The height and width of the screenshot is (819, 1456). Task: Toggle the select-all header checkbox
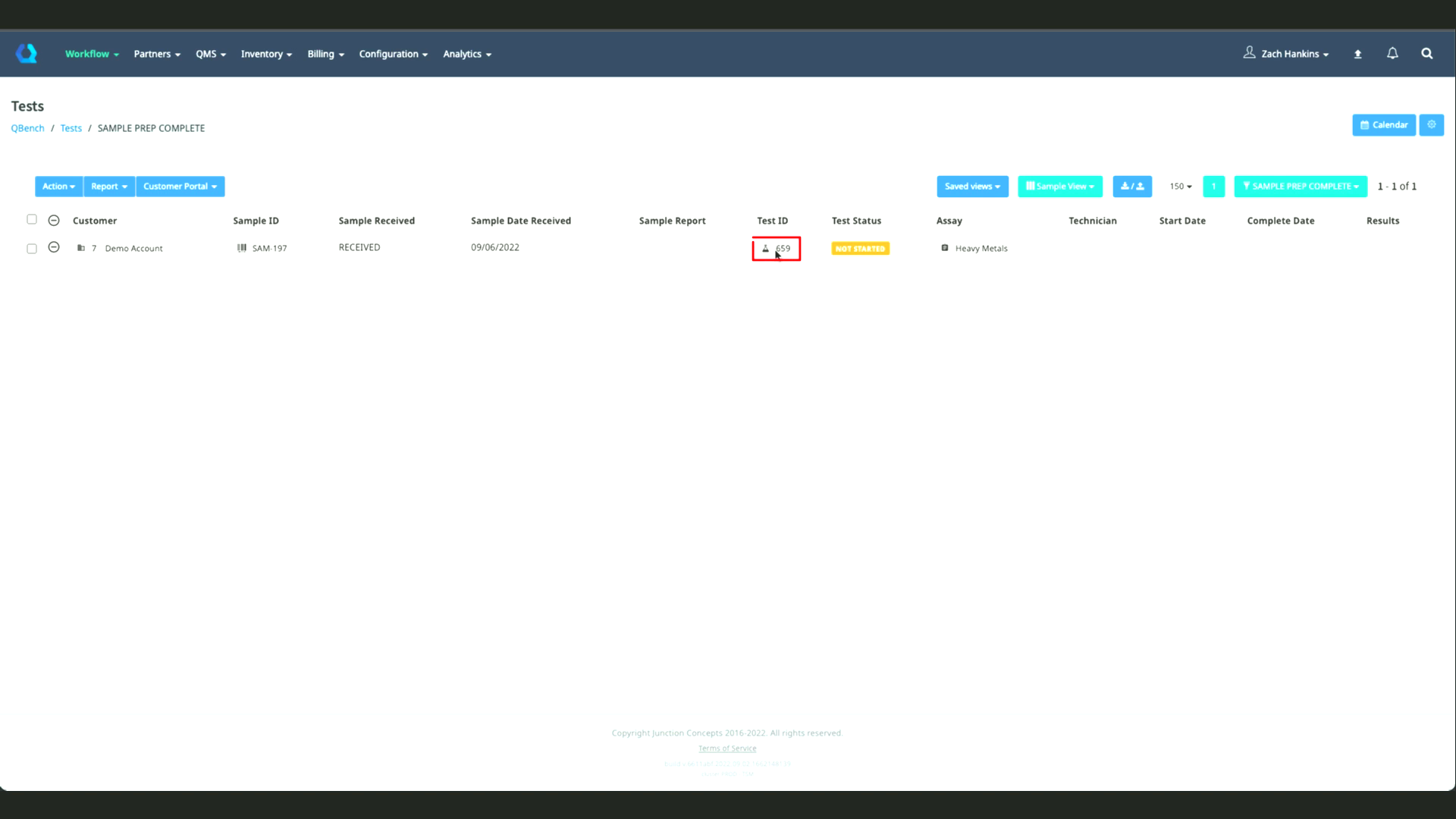click(x=32, y=219)
